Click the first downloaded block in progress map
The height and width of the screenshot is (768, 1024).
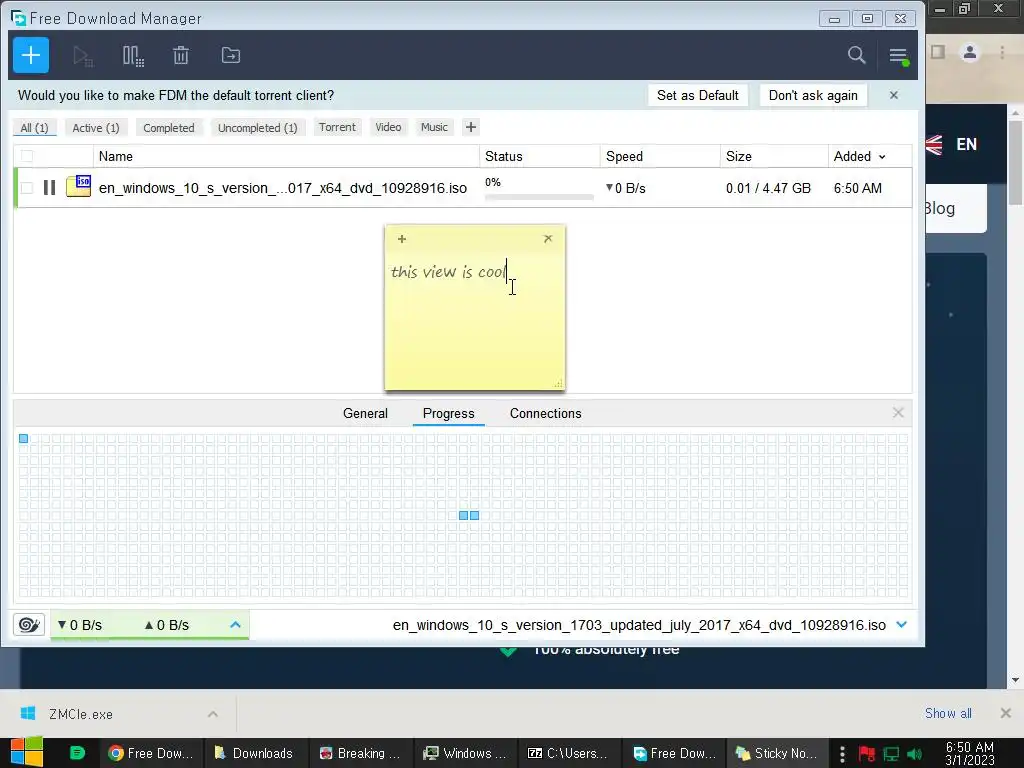point(24,438)
